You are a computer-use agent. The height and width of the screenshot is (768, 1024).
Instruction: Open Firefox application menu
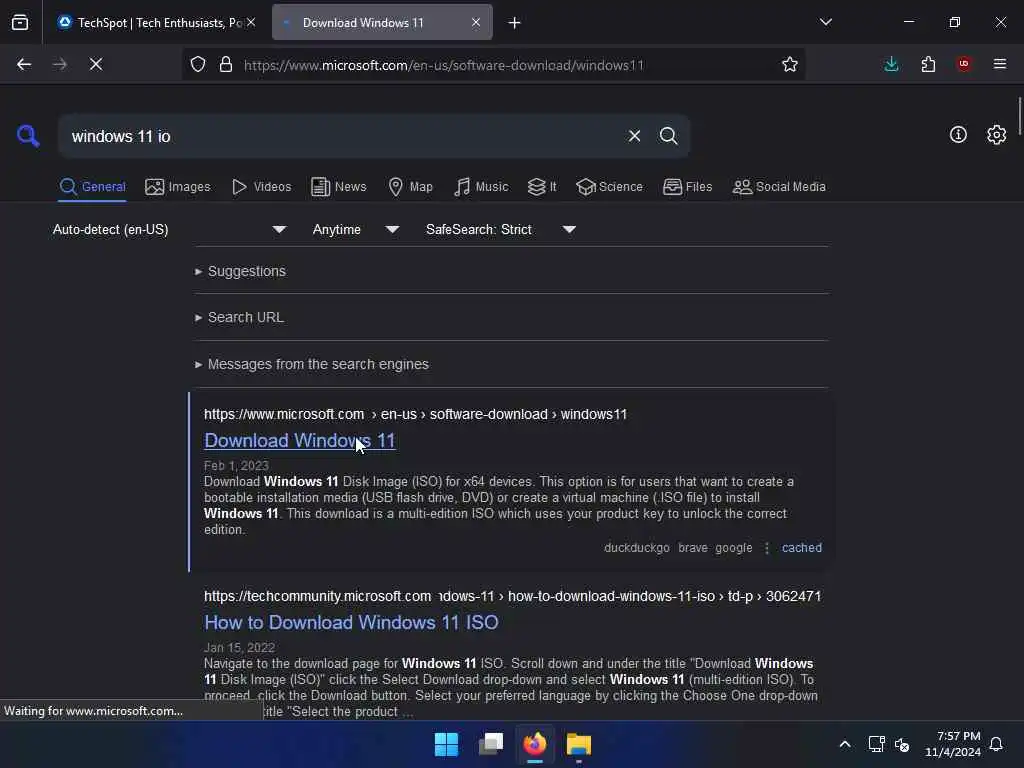(x=1000, y=64)
